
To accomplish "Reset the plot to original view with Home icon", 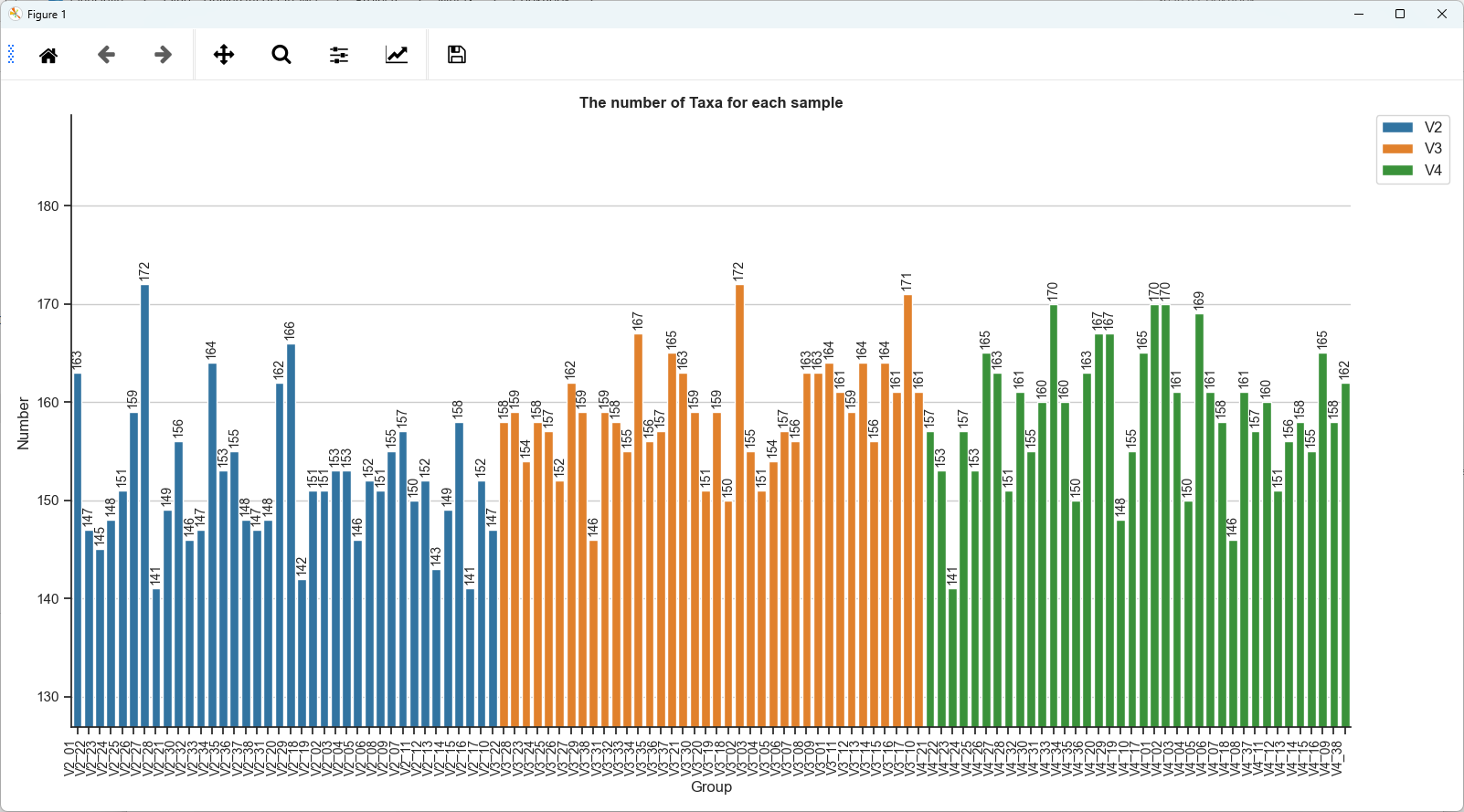I will (48, 55).
